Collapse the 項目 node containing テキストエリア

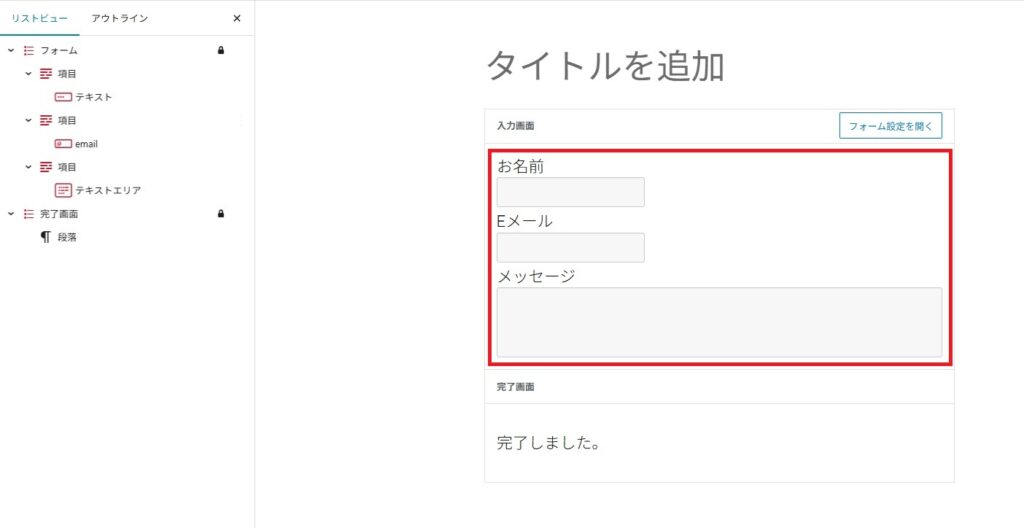tap(29, 167)
